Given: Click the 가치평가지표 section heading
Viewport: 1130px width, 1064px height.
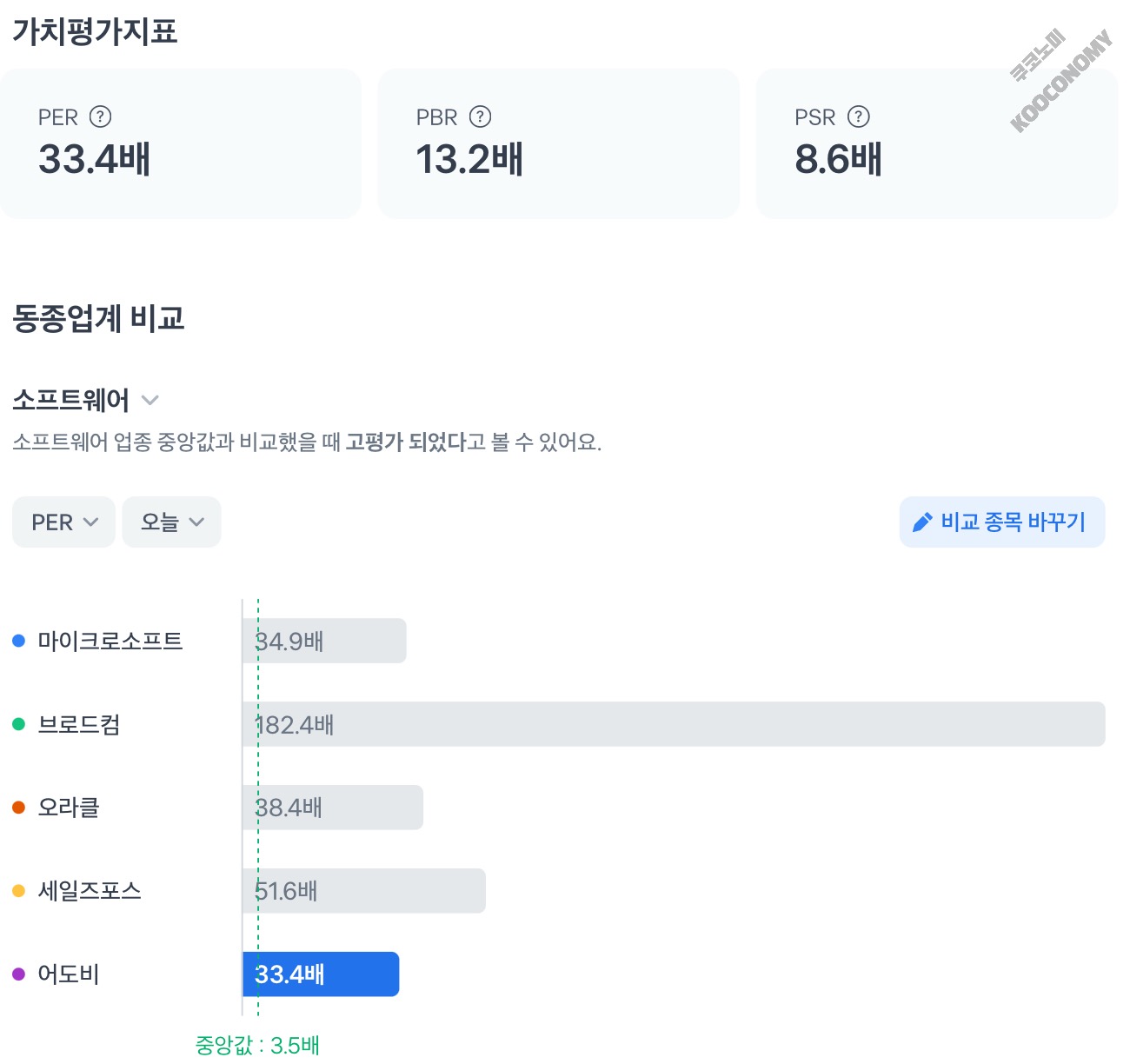Looking at the screenshot, I should 95,31.
